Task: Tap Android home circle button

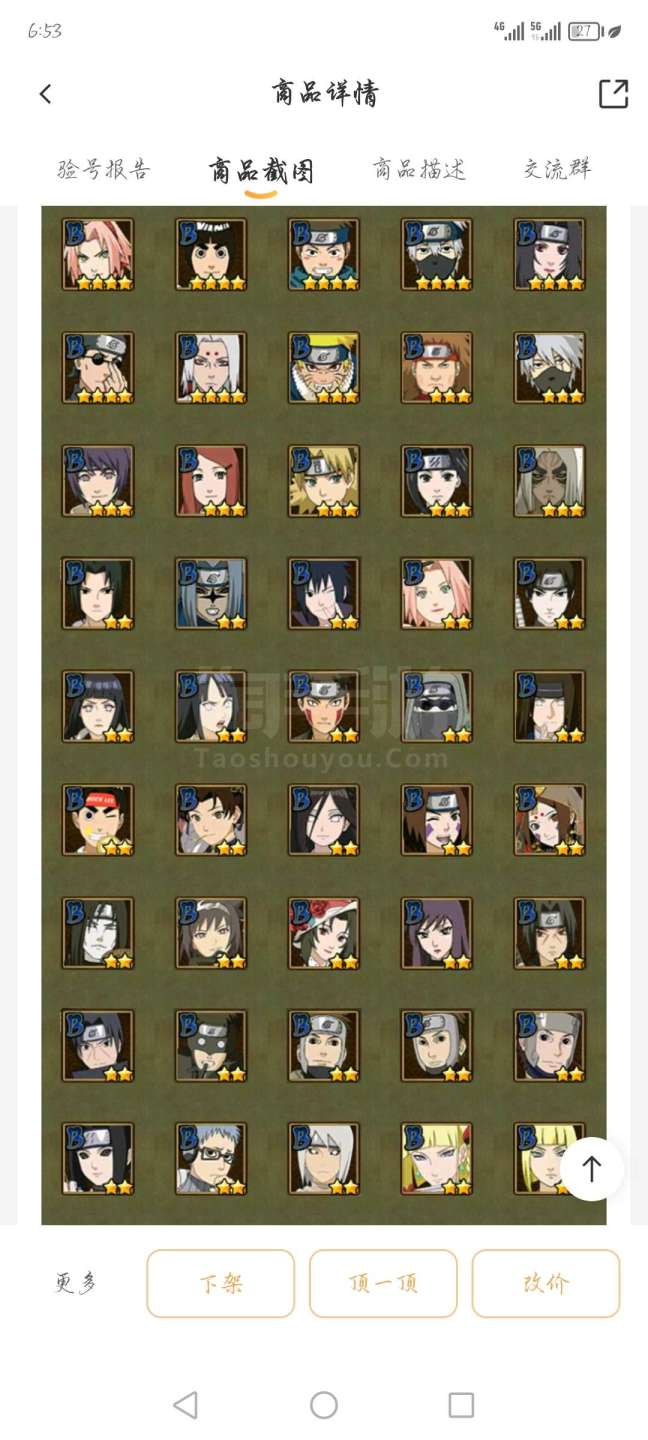Action: coord(324,1405)
